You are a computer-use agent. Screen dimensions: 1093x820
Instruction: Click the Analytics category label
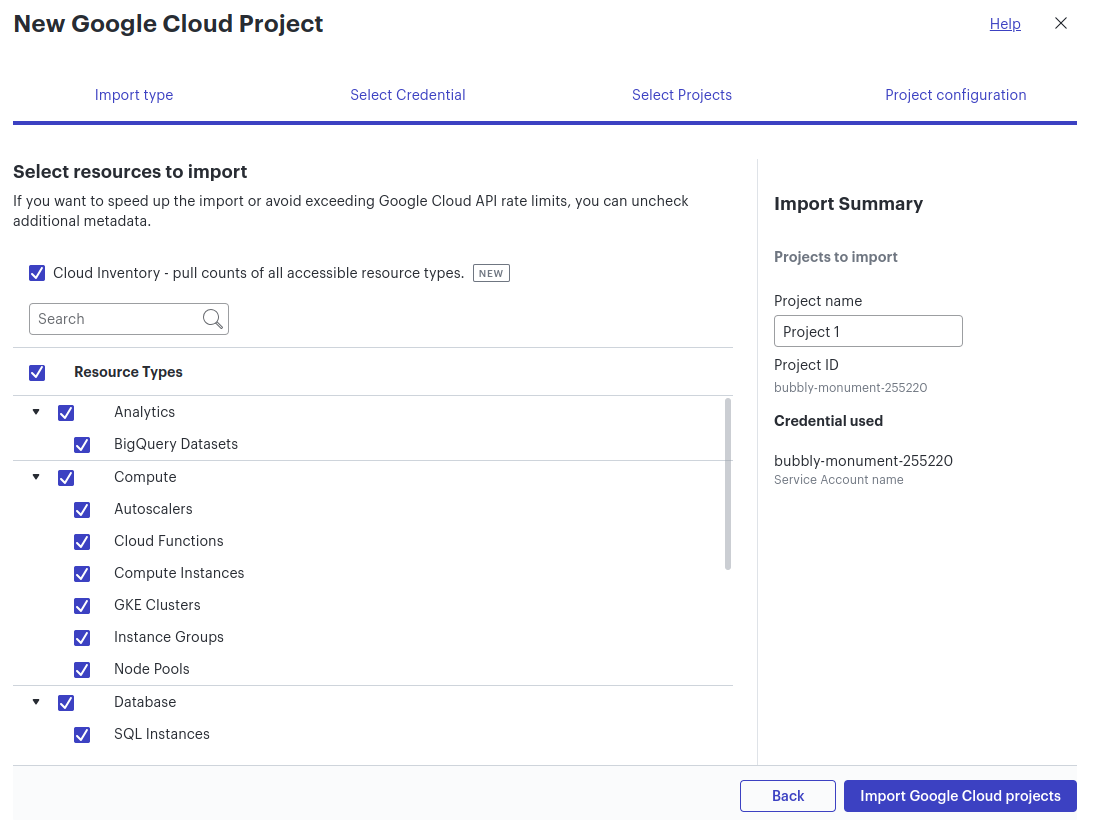[144, 412]
